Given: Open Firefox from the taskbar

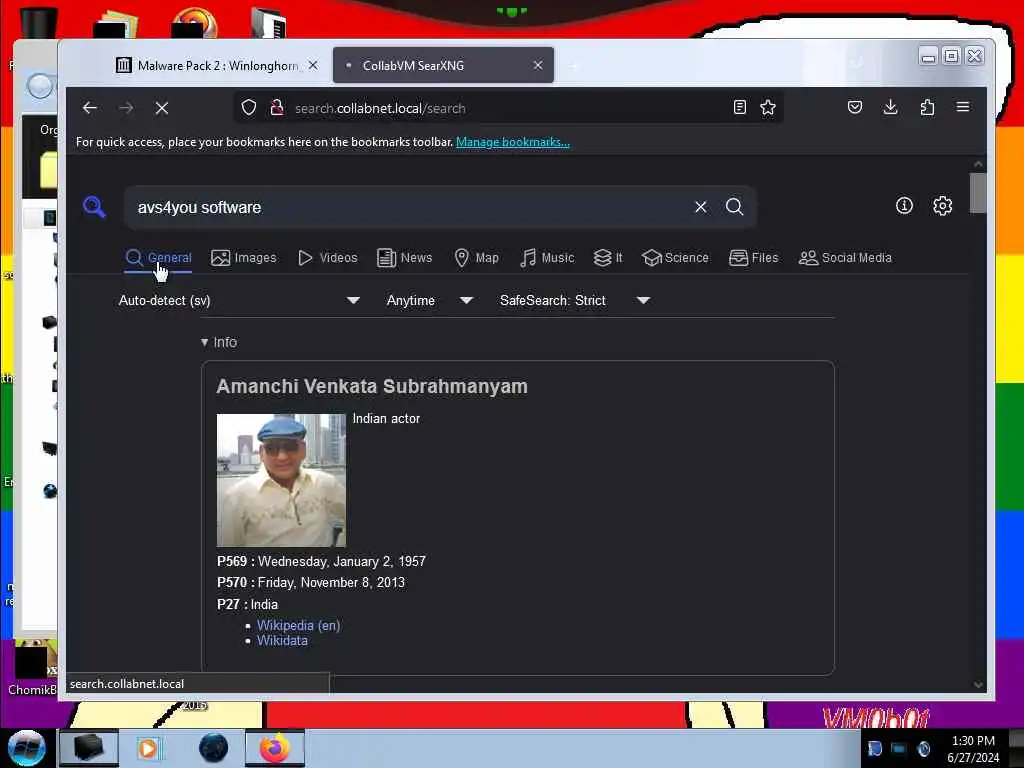Looking at the screenshot, I should tap(275, 748).
